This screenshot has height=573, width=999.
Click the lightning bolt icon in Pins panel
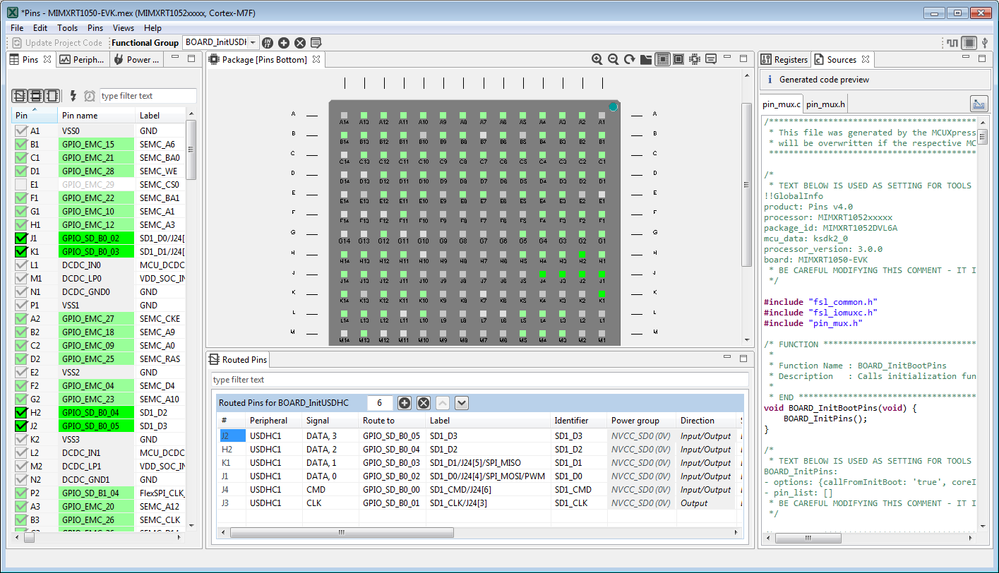tap(73, 96)
